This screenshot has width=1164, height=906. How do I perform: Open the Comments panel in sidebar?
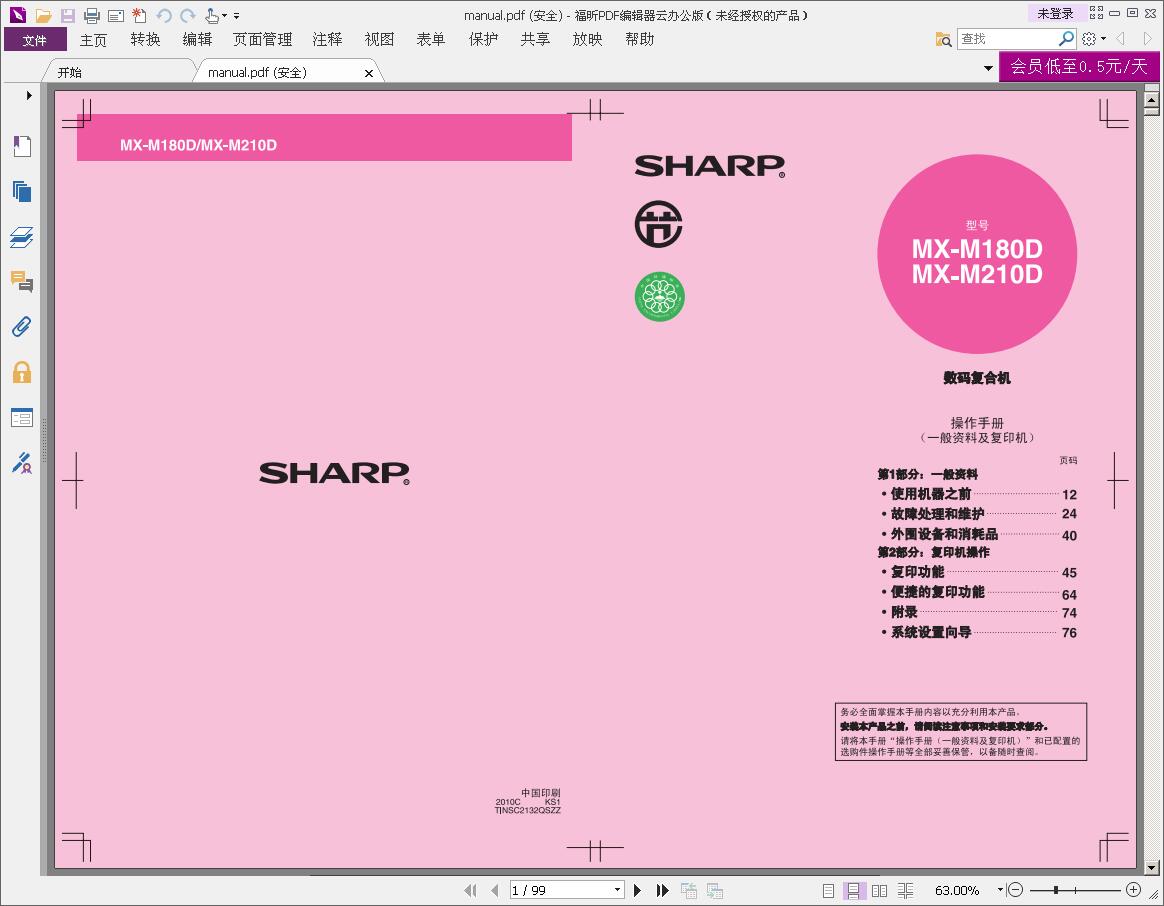[22, 281]
